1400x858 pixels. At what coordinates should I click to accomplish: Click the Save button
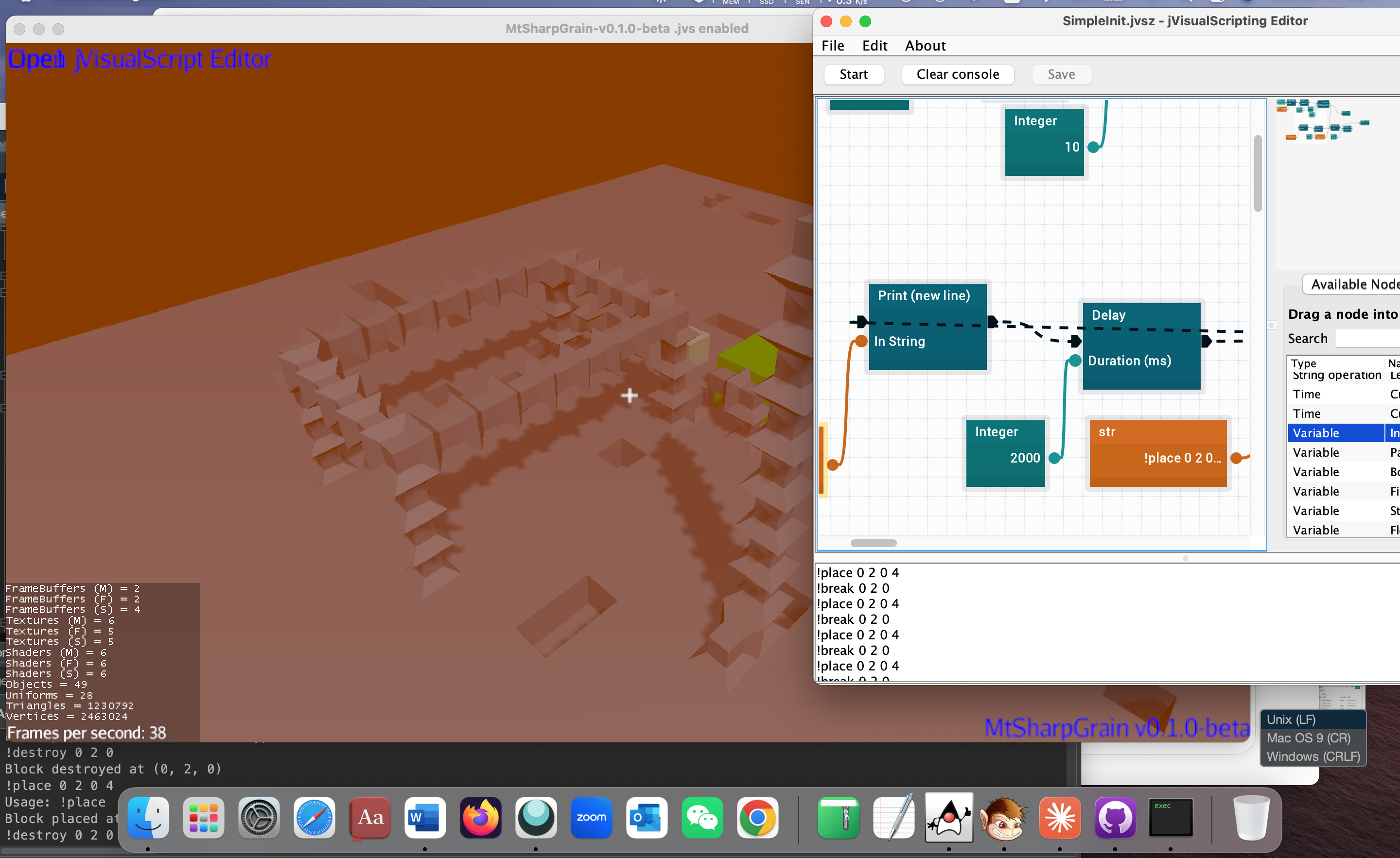click(x=1061, y=74)
